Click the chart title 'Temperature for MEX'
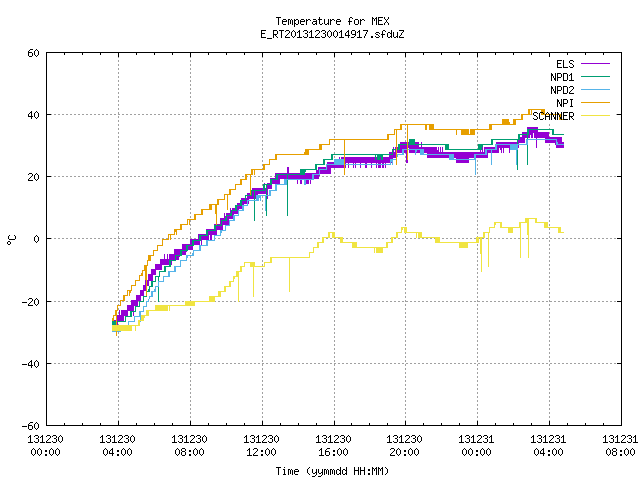The image size is (640, 480). pos(332,21)
